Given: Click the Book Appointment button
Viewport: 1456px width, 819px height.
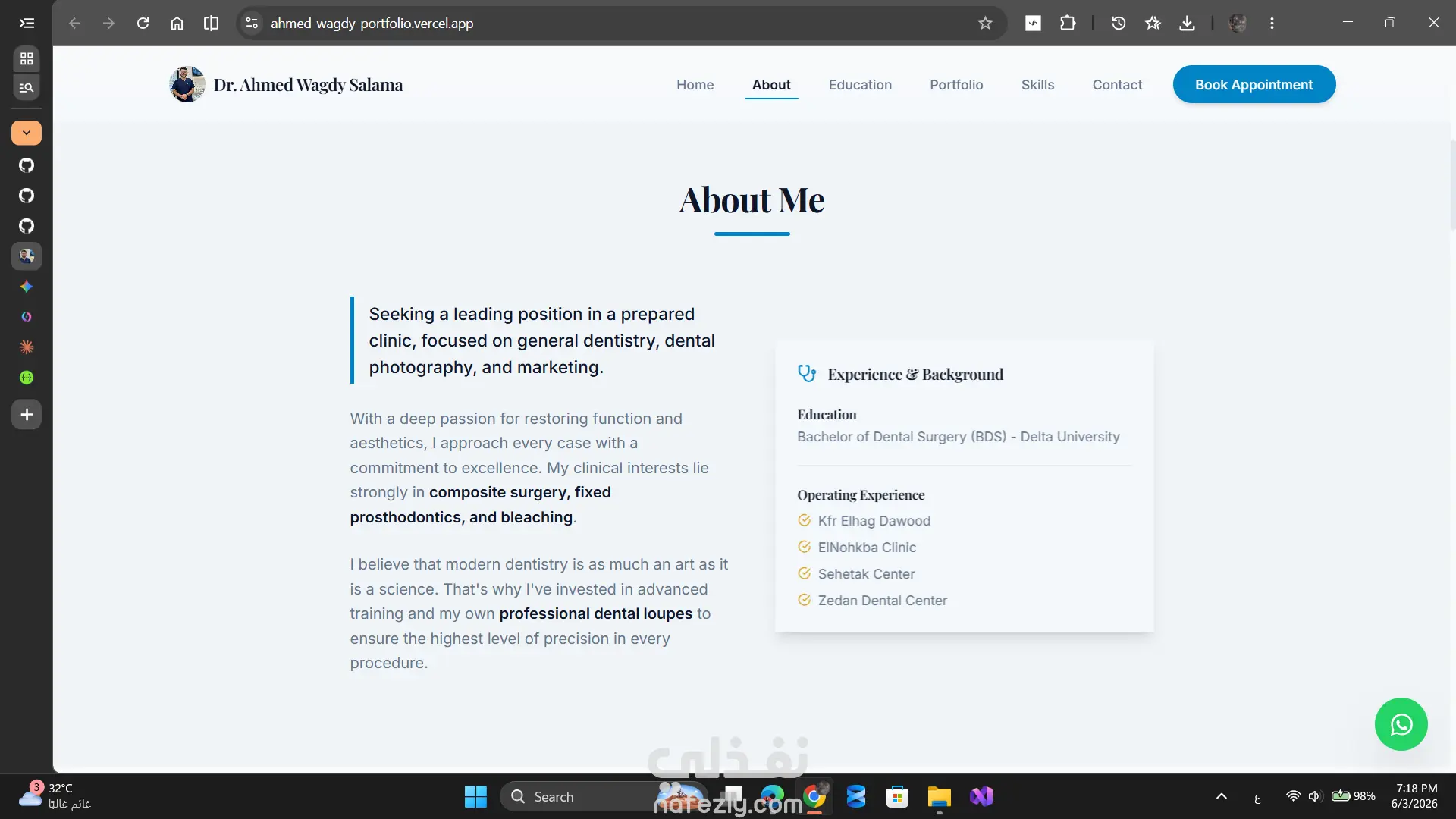Looking at the screenshot, I should coord(1254,84).
